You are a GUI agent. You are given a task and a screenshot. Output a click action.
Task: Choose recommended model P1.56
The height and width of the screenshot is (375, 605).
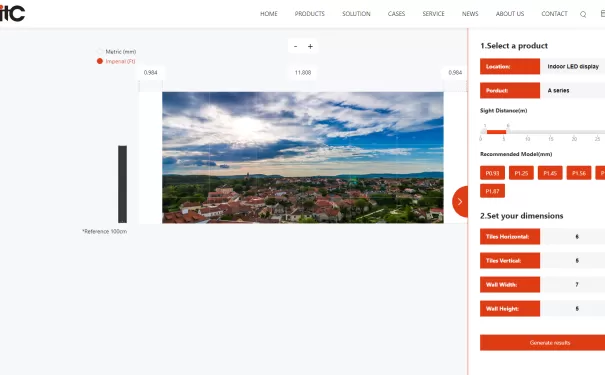[579, 173]
